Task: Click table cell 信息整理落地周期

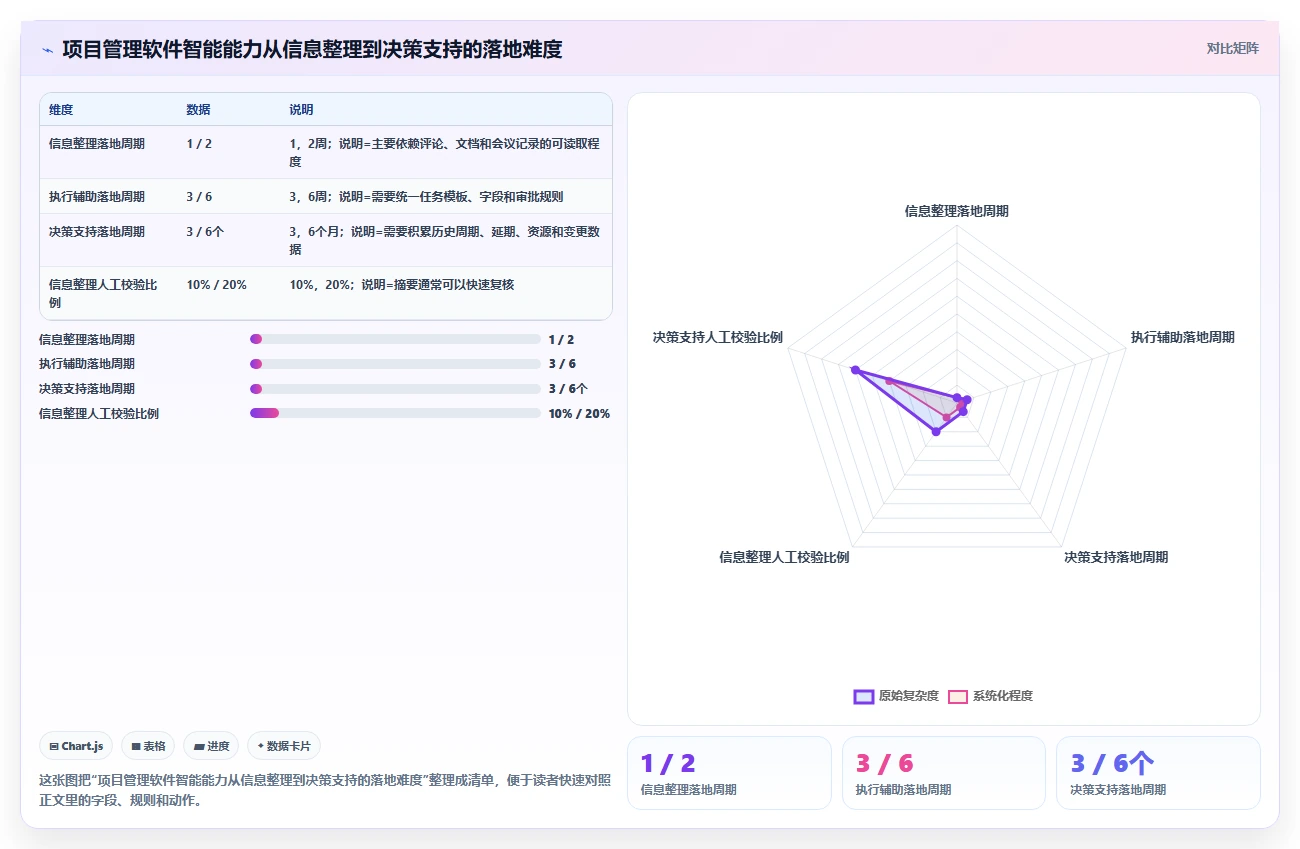Action: (x=97, y=144)
